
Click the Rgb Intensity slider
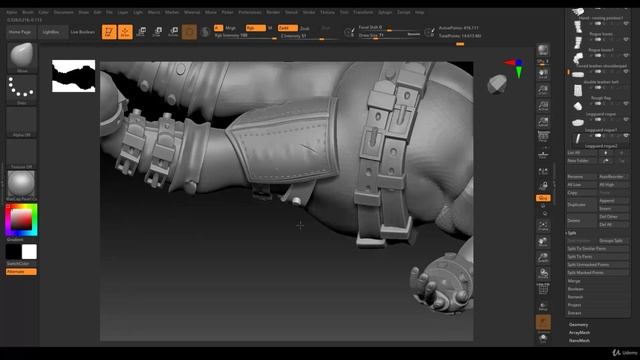245,36
